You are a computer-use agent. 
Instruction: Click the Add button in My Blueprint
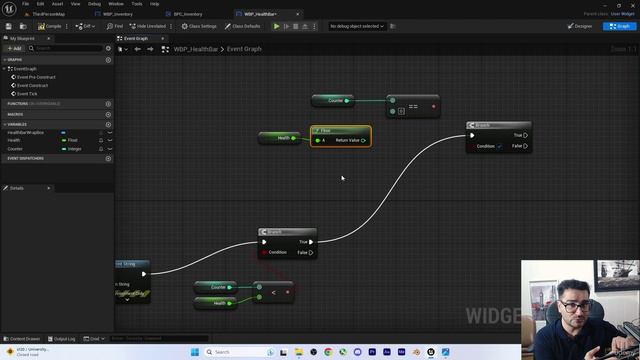(14, 48)
